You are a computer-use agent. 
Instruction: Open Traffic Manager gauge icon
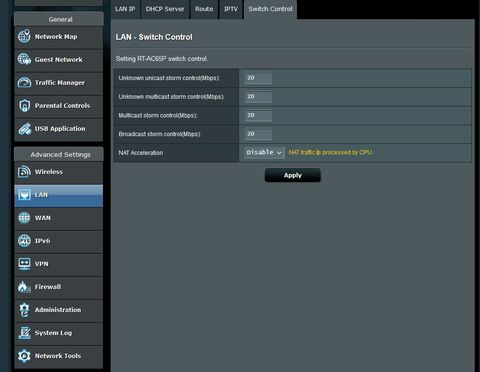tap(24, 82)
